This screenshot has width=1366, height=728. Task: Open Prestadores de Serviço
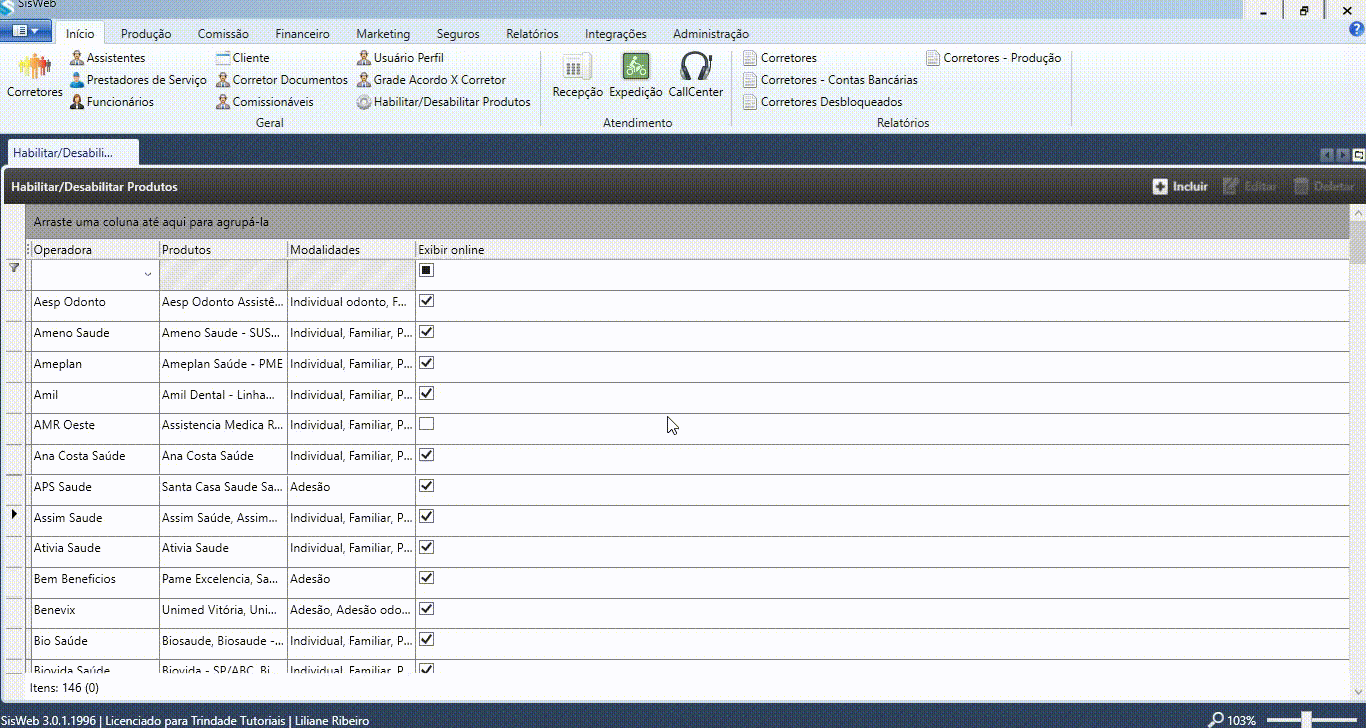pyautogui.click(x=138, y=80)
